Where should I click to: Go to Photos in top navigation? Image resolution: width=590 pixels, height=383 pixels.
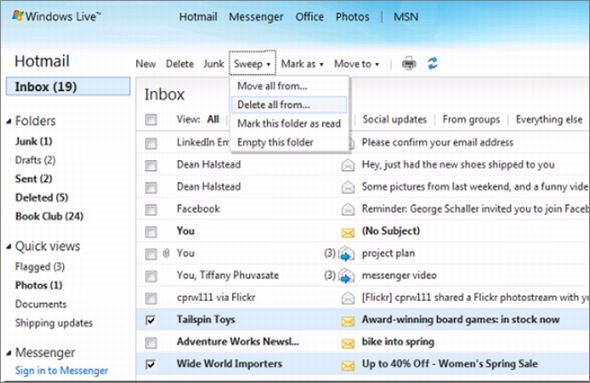[x=352, y=17]
